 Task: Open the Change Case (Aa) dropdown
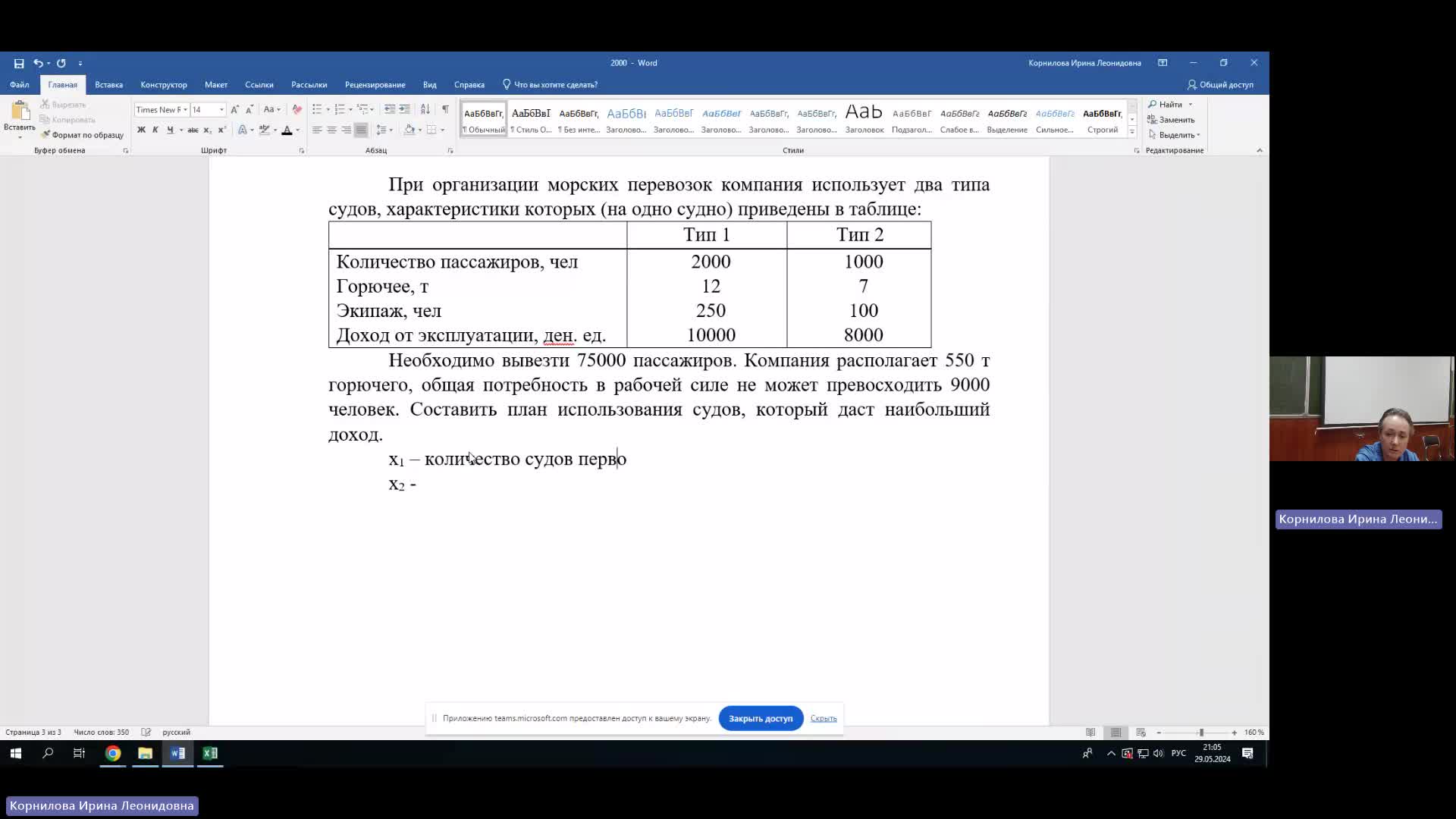point(271,109)
